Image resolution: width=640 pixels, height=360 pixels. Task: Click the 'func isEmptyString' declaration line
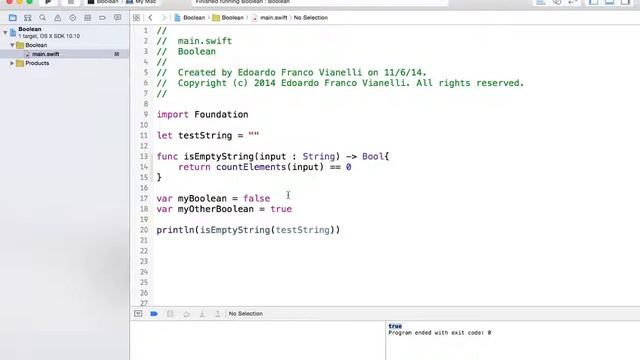273,156
